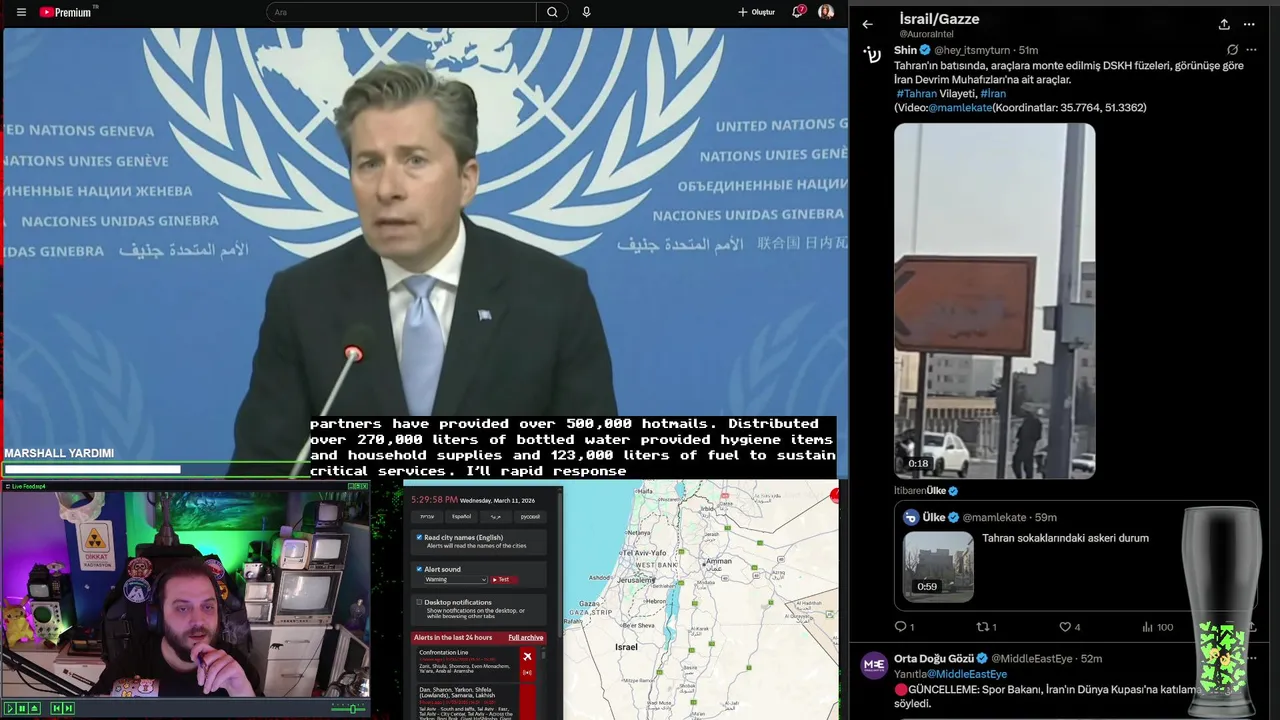Toggle the Alert sound checkbox
The width and height of the screenshot is (1280, 720).
pyautogui.click(x=419, y=570)
